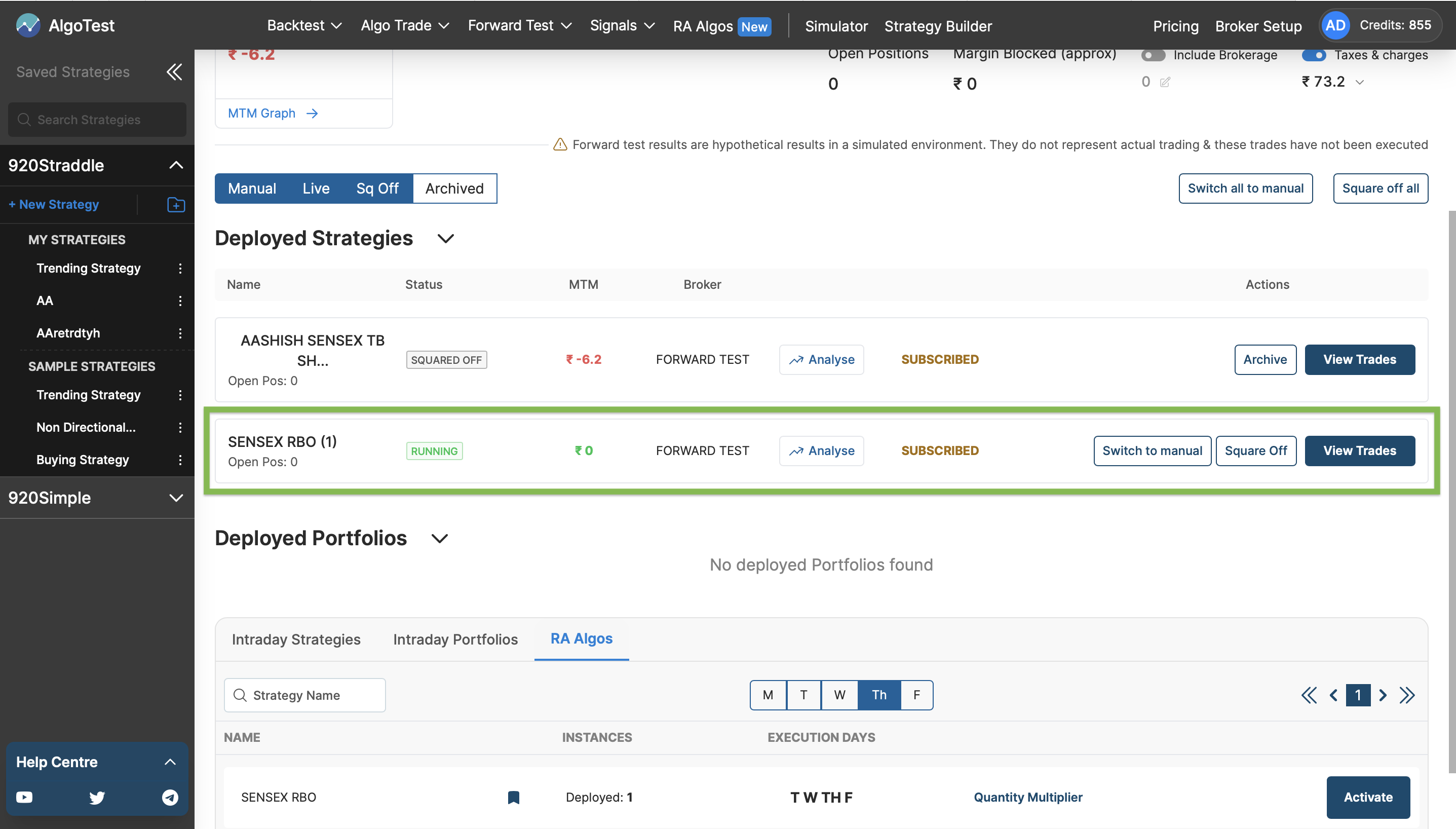The width and height of the screenshot is (1456, 829).
Task: Open the Algo Trade dropdown menu
Action: pyautogui.click(x=405, y=26)
